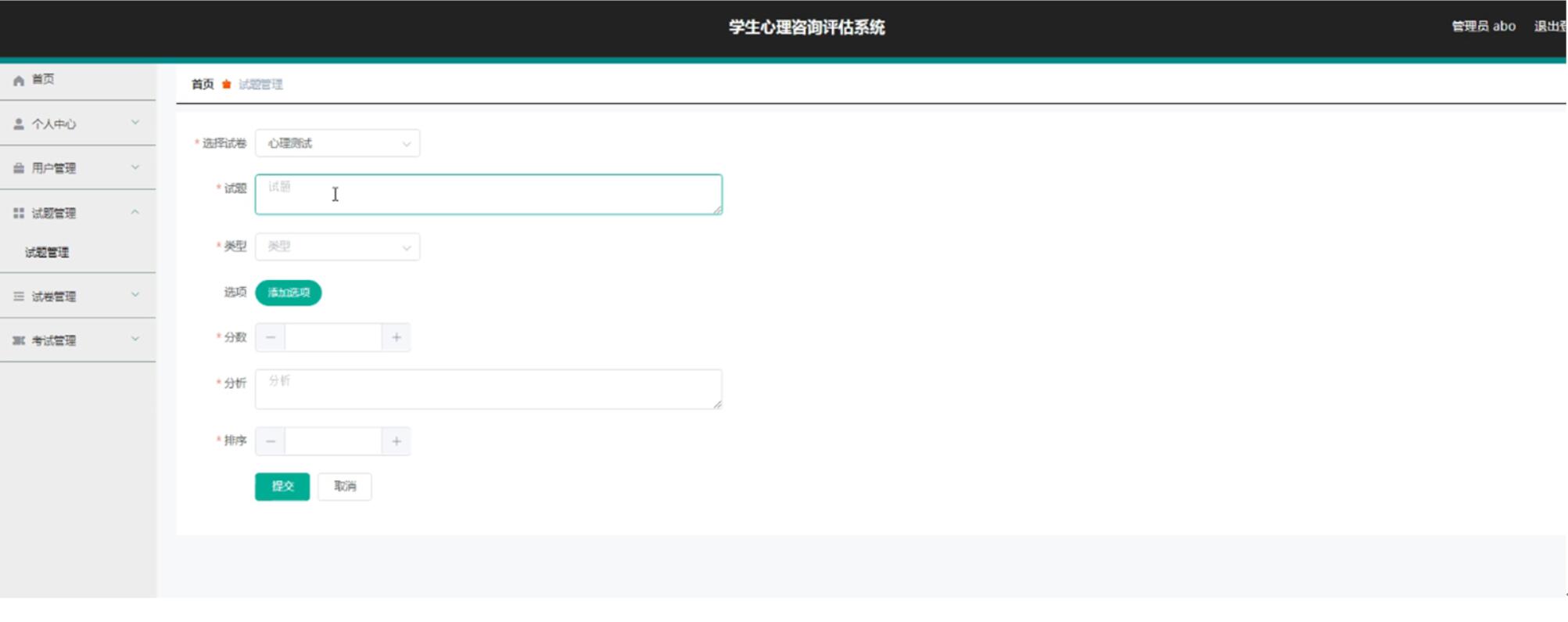Click the 退出登录 link in header
The height and width of the screenshot is (622, 1568).
1550,27
